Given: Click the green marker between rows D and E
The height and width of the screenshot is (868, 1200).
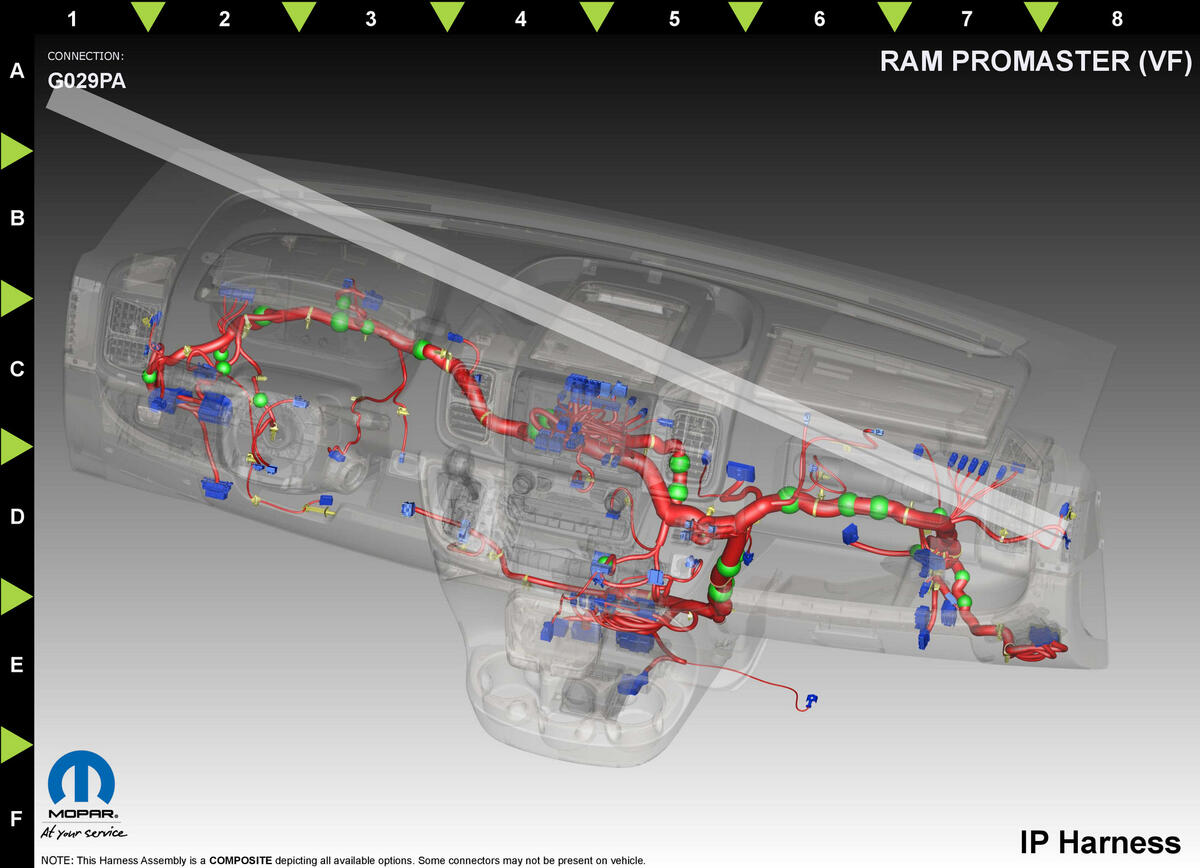Looking at the screenshot, I should 16,596.
